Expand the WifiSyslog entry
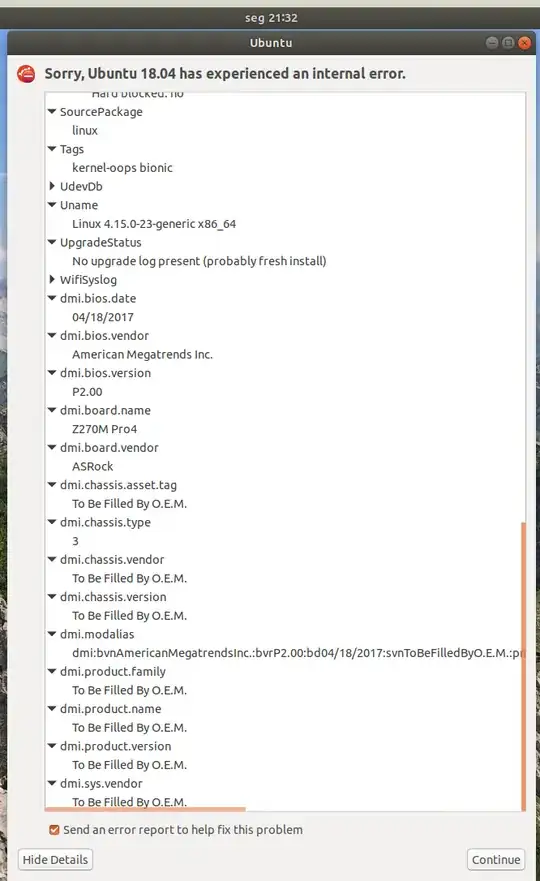The height and width of the screenshot is (881, 540). point(52,279)
